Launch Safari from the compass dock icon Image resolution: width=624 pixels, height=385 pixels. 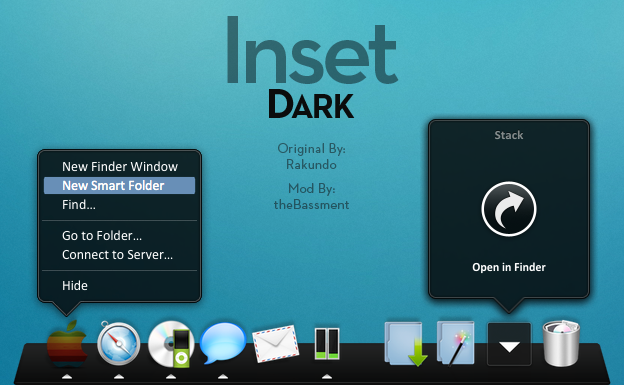click(119, 343)
